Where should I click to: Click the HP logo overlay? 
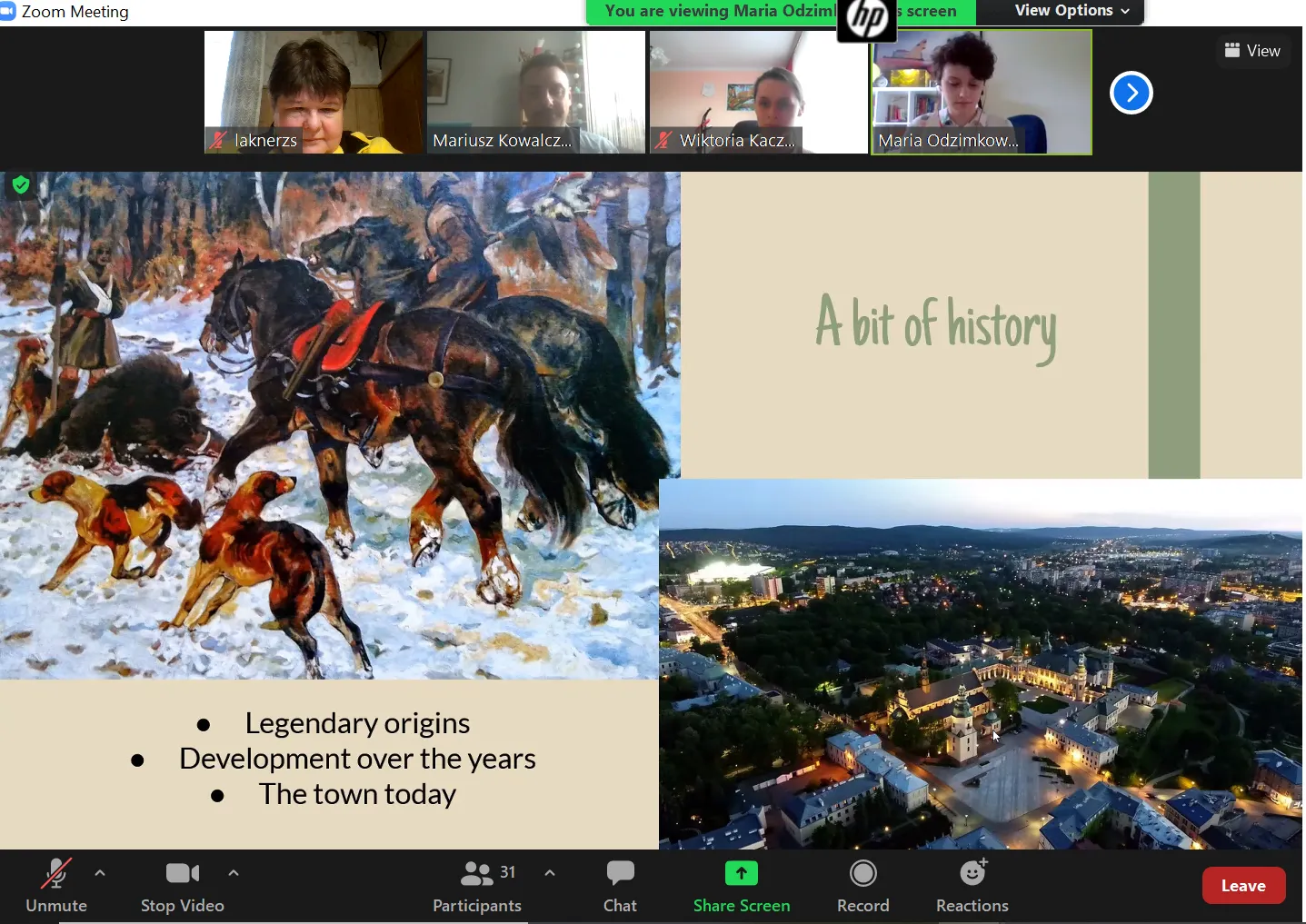(867, 20)
